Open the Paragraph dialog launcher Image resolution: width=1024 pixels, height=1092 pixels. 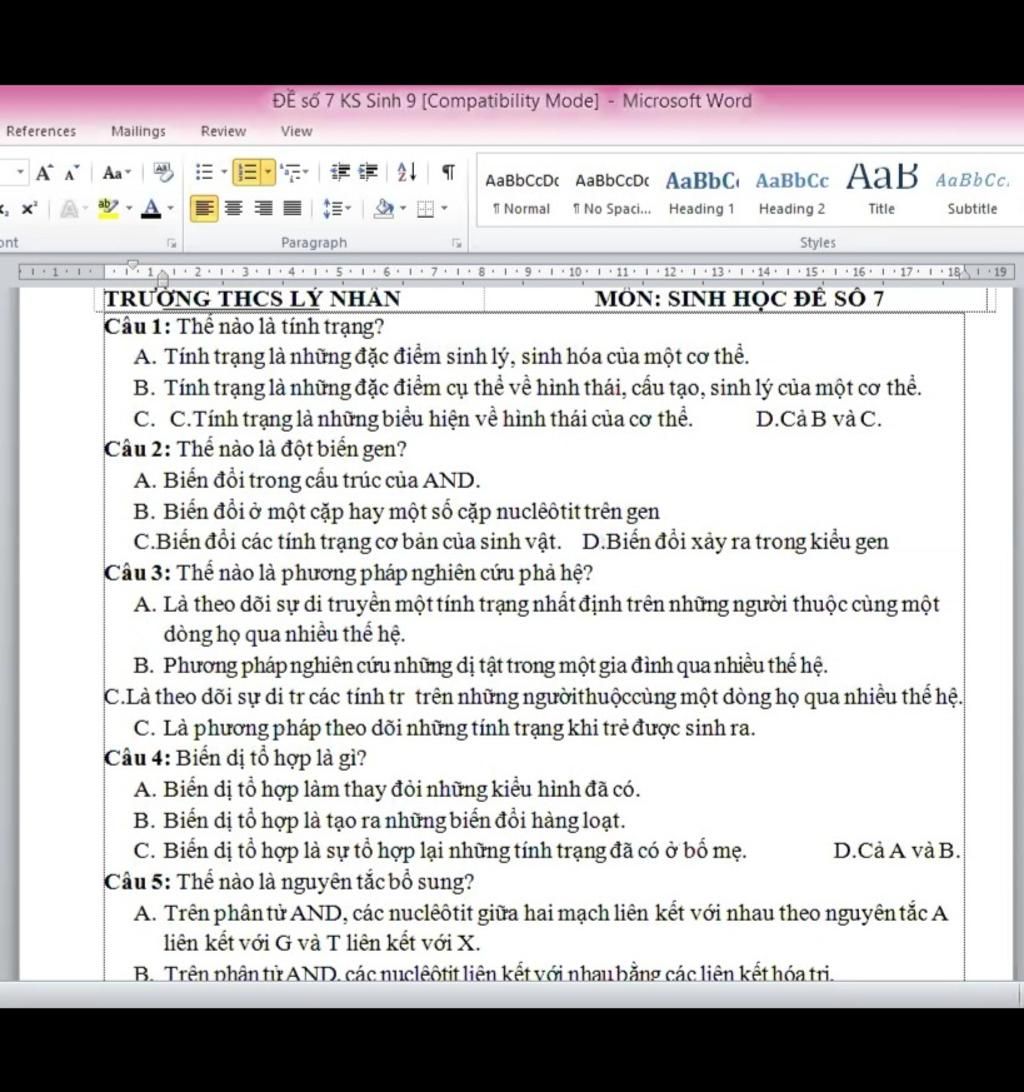(x=456, y=243)
